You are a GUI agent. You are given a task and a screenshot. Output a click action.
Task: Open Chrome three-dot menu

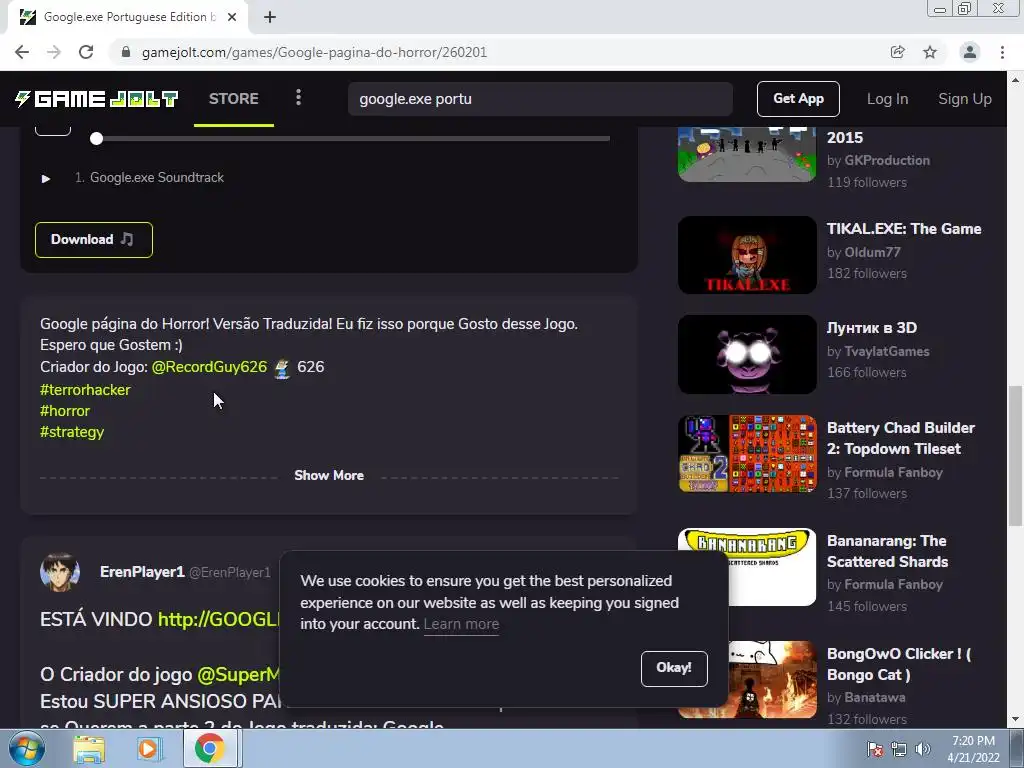[x=1002, y=52]
